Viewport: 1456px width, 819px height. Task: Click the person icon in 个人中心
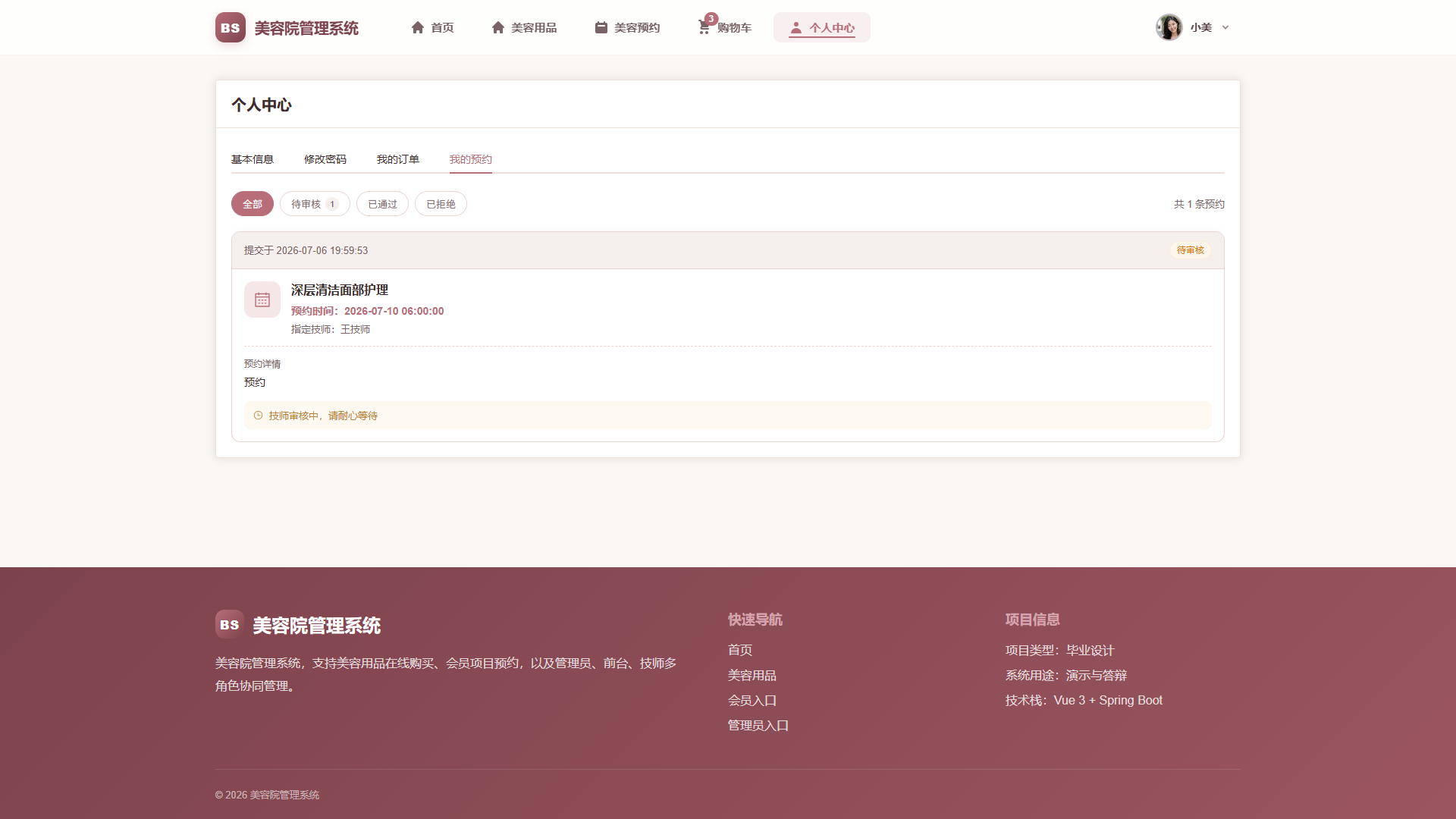795,27
